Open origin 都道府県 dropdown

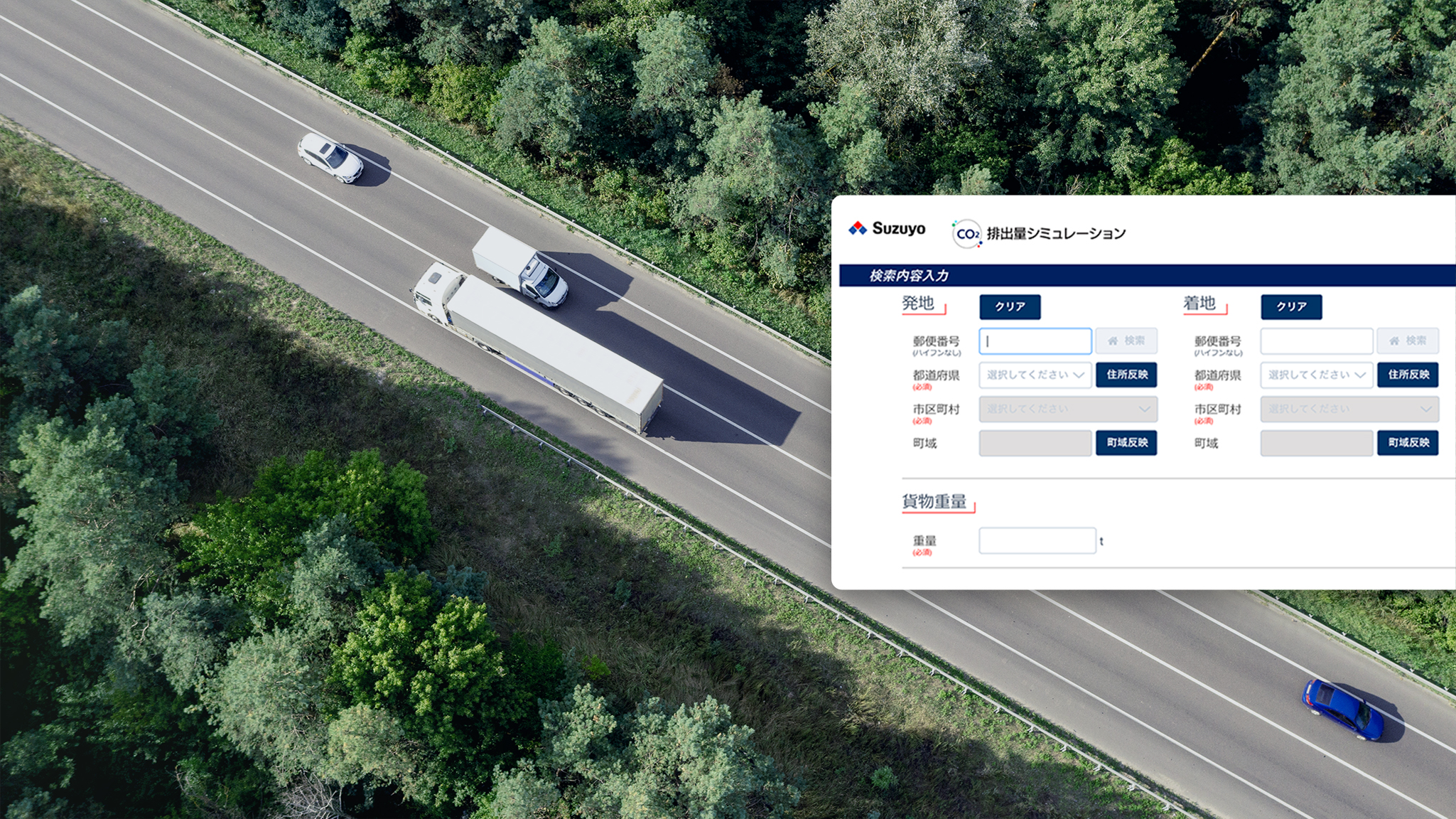(1035, 375)
